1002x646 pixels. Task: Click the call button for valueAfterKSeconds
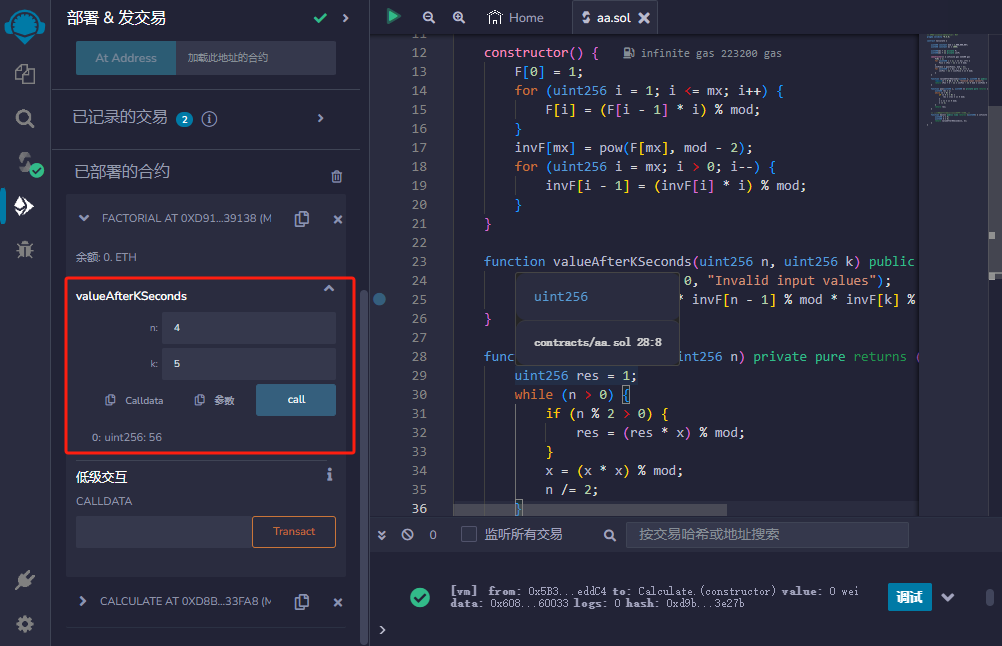296,400
